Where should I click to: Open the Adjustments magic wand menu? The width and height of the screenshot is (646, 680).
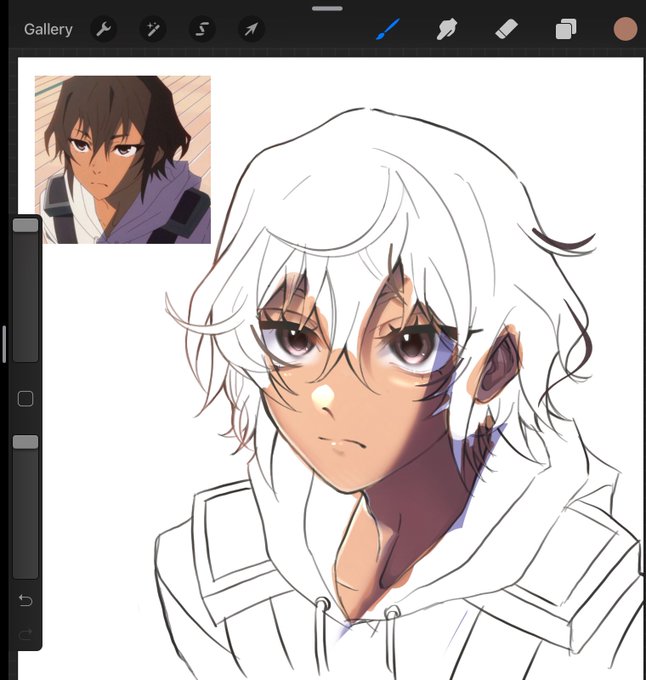153,29
